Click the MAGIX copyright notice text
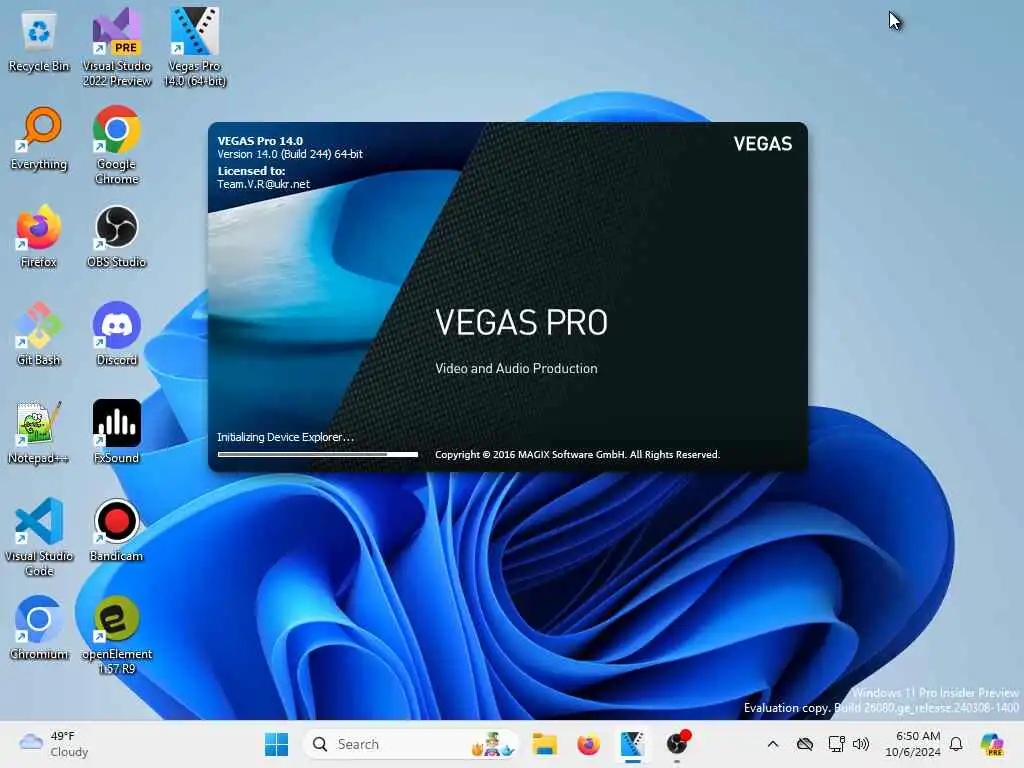Screen dimensions: 1024x768 click(x=577, y=455)
